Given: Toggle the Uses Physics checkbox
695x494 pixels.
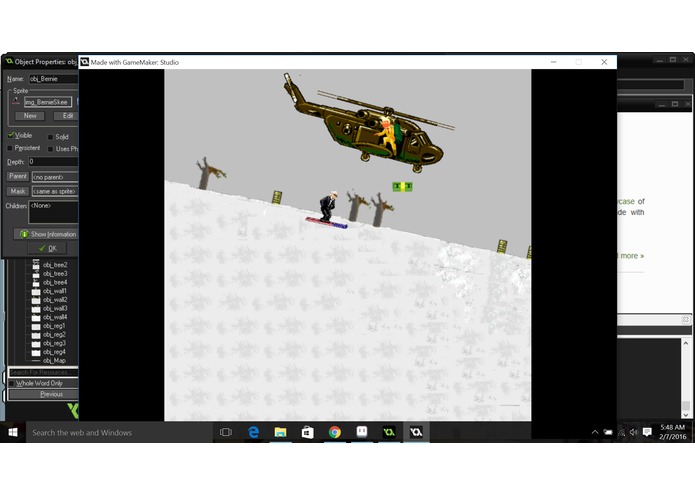Looking at the screenshot, I should [x=51, y=149].
